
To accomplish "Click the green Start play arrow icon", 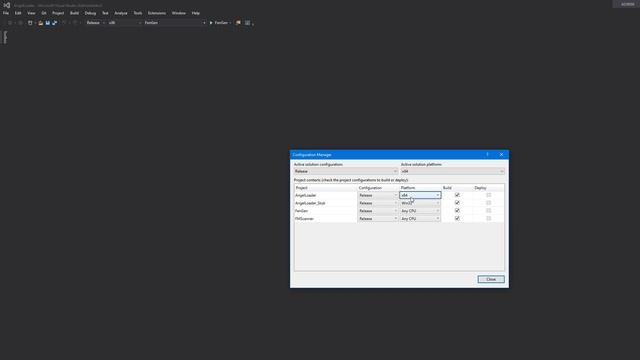I will [x=211, y=23].
